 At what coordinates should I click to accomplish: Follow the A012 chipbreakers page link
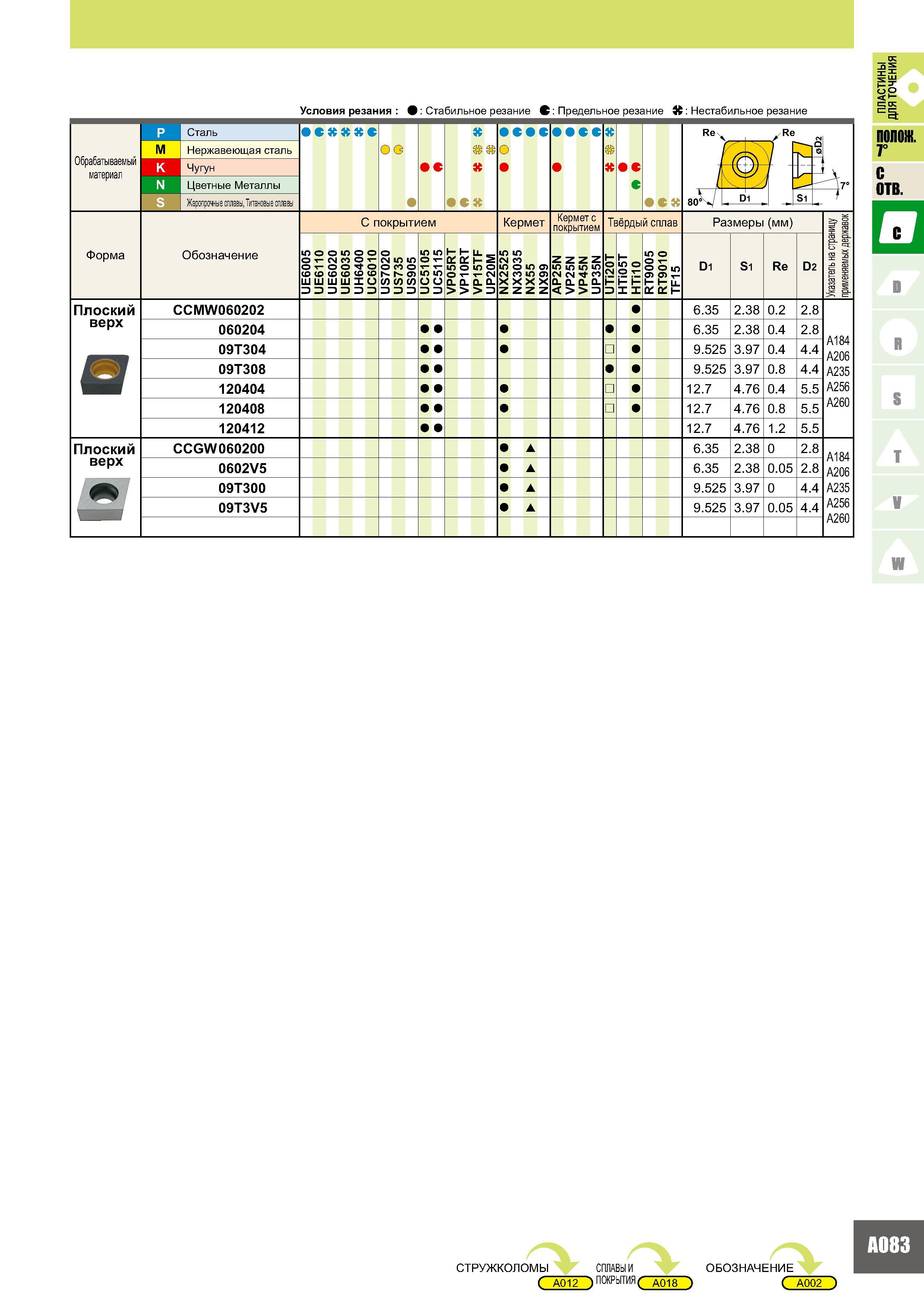[x=565, y=1283]
